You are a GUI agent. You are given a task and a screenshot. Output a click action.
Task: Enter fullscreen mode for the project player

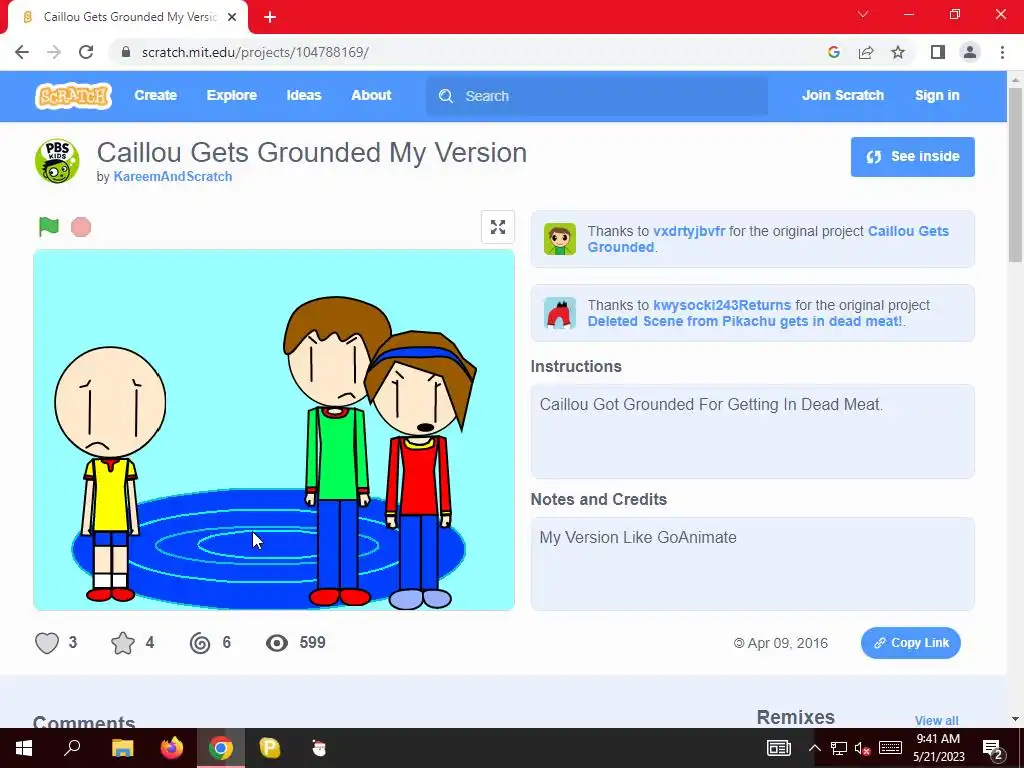(498, 227)
